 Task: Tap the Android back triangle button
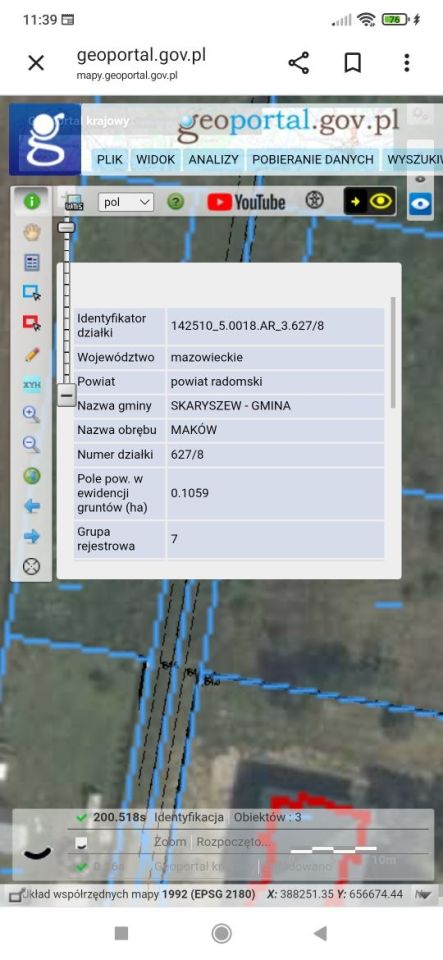click(x=320, y=933)
